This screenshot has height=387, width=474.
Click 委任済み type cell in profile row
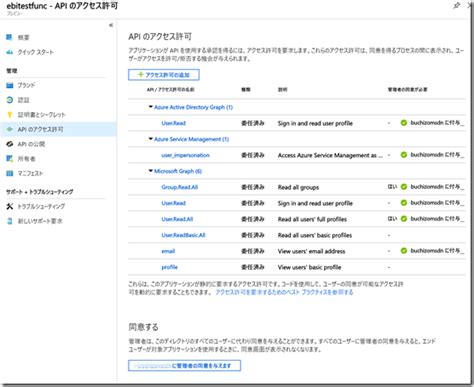(253, 267)
